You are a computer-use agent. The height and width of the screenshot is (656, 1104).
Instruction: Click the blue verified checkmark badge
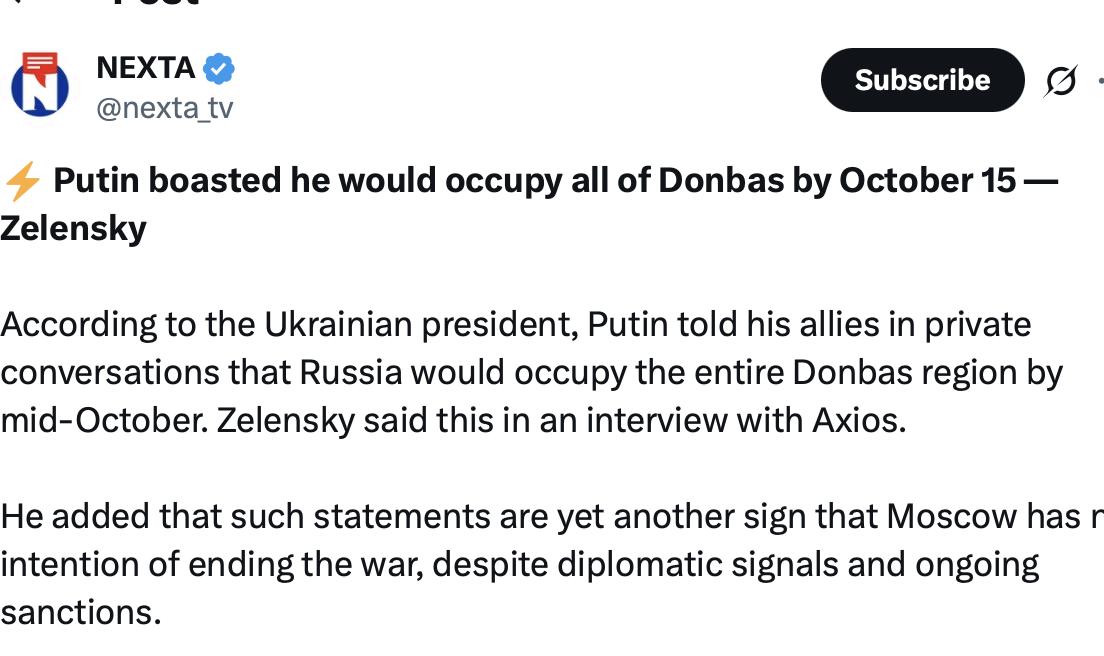(219, 68)
